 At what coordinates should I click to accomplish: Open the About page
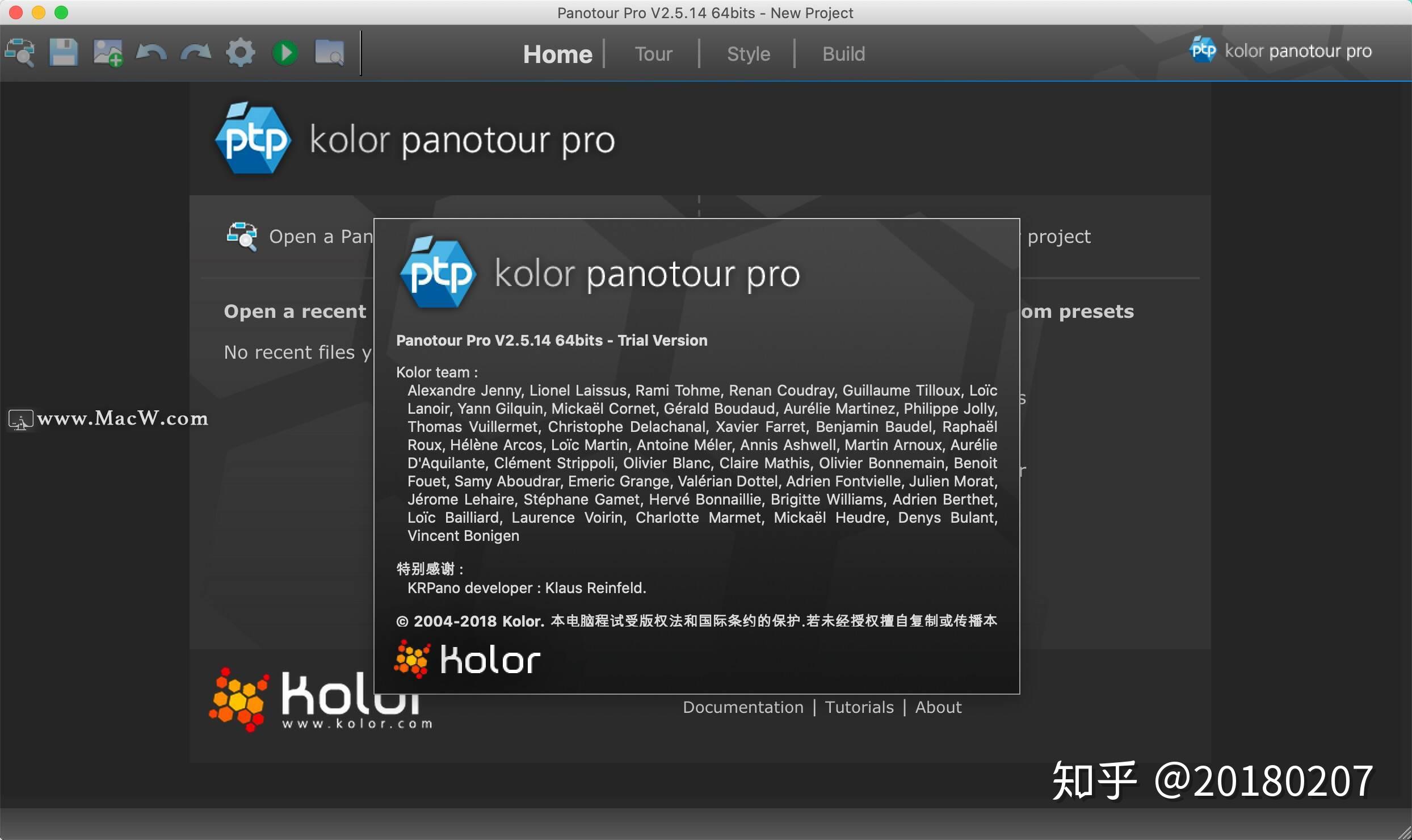[938, 707]
